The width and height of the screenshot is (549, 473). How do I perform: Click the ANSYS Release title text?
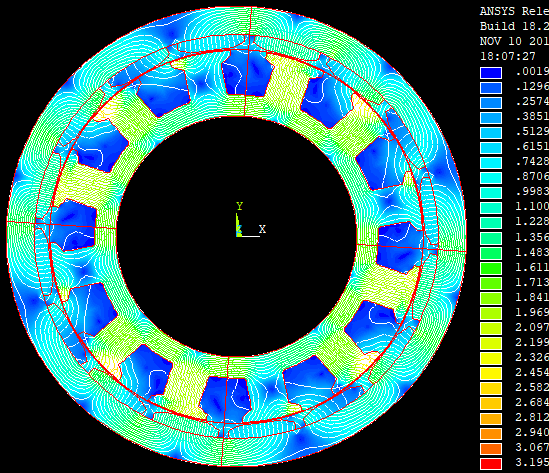pos(514,11)
